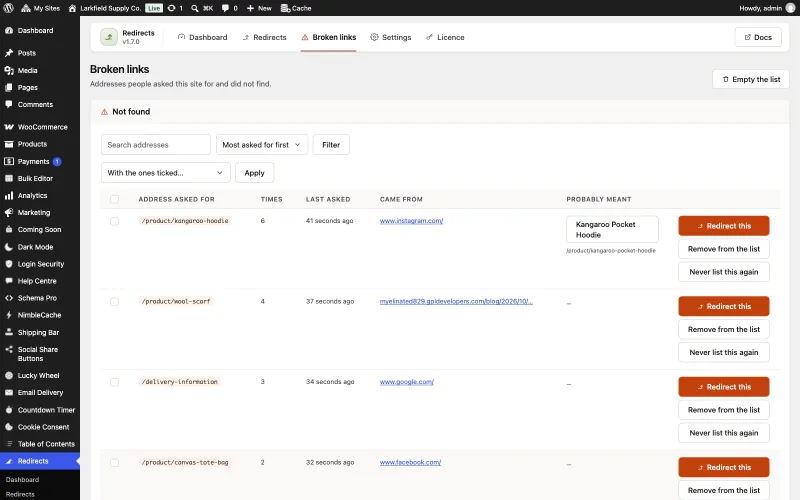Open the Lucky Wheel sidebar icon
Screen dimensions: 800x500
(x=9, y=376)
